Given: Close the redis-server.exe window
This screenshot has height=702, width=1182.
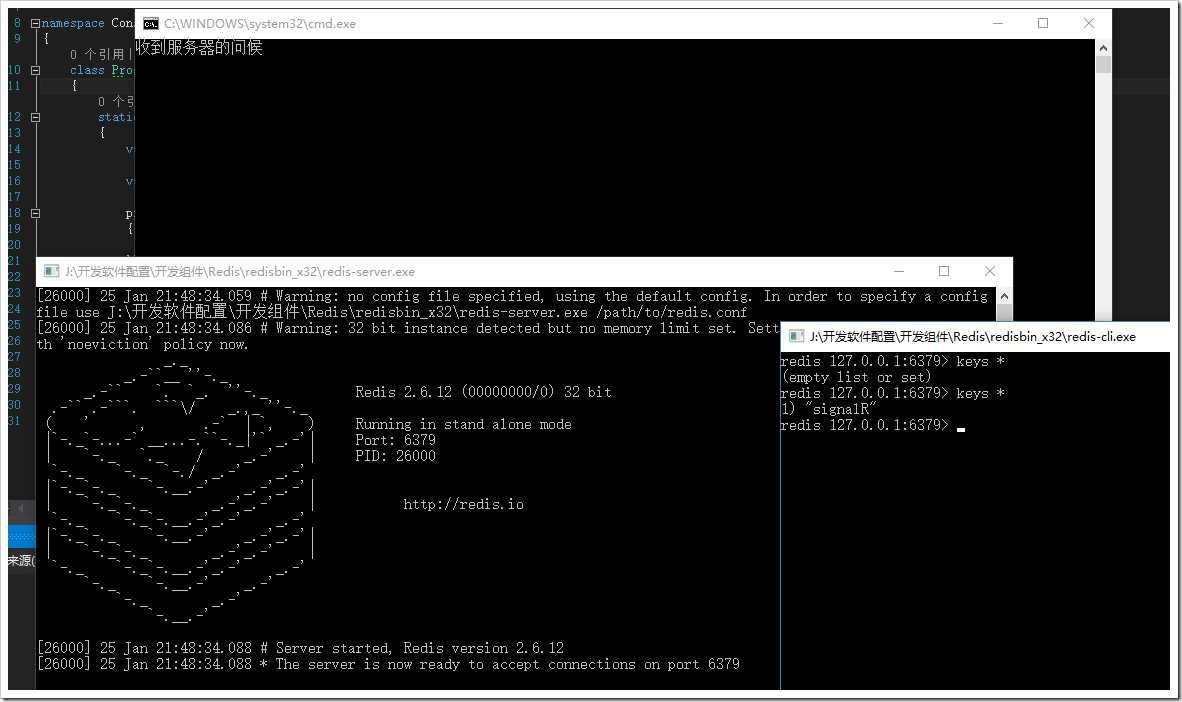Looking at the screenshot, I should [990, 271].
